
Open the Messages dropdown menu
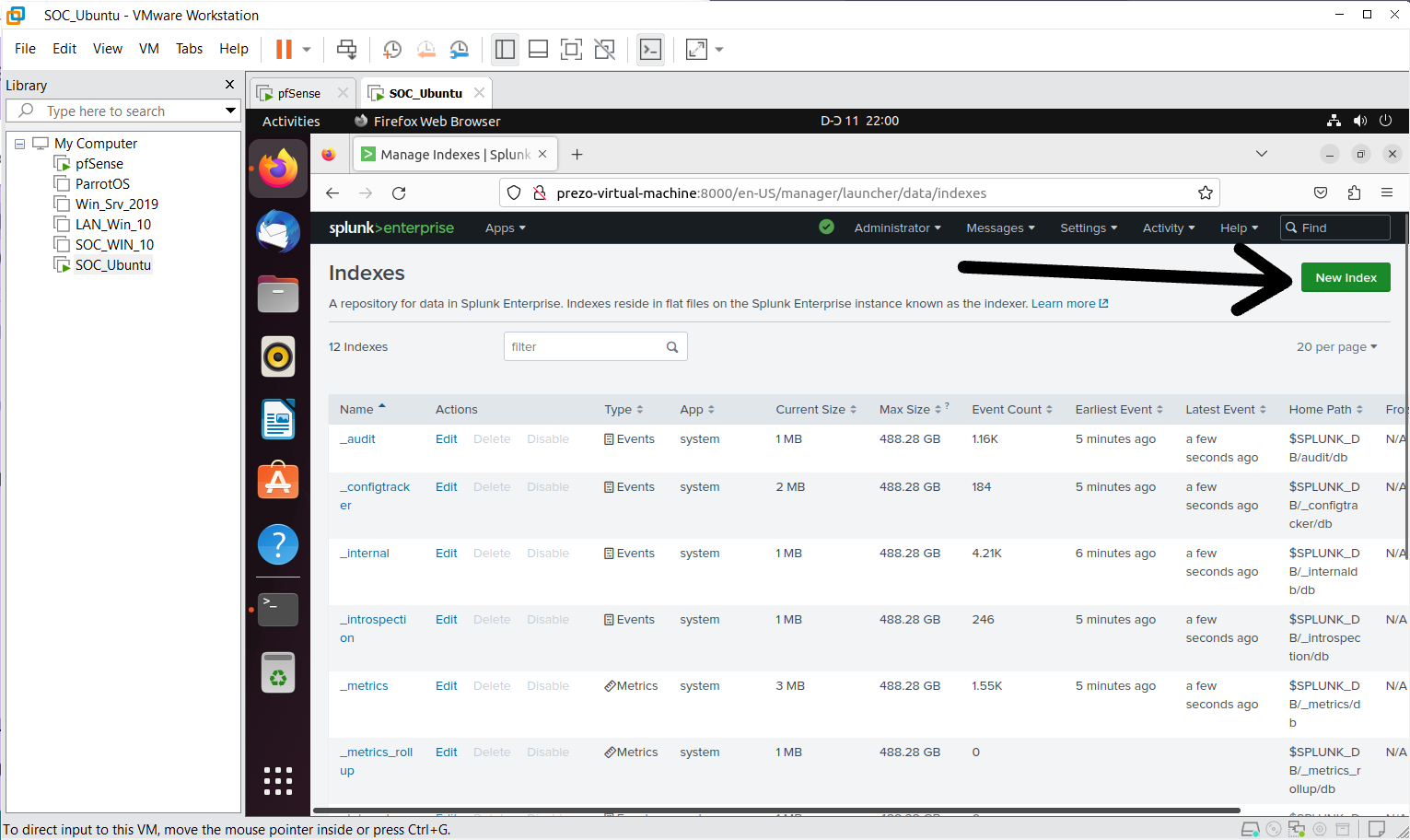(x=1000, y=228)
